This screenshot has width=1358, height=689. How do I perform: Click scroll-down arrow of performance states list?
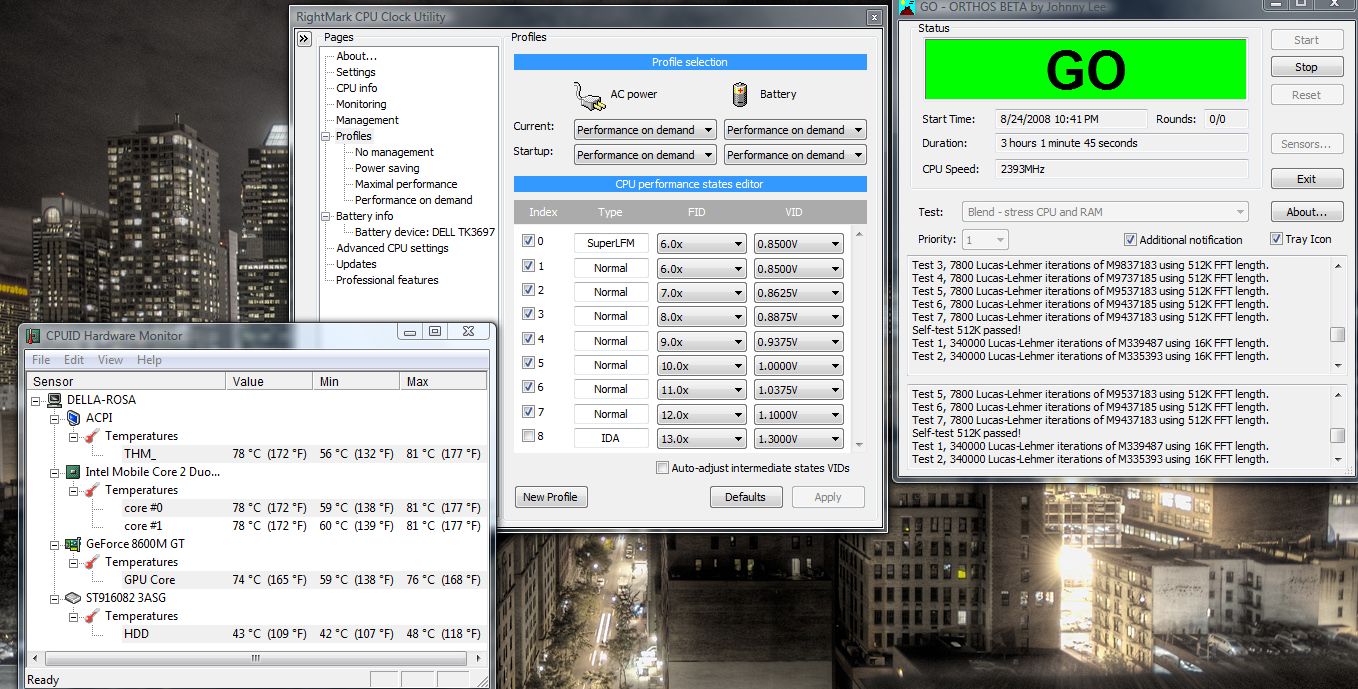[x=858, y=444]
